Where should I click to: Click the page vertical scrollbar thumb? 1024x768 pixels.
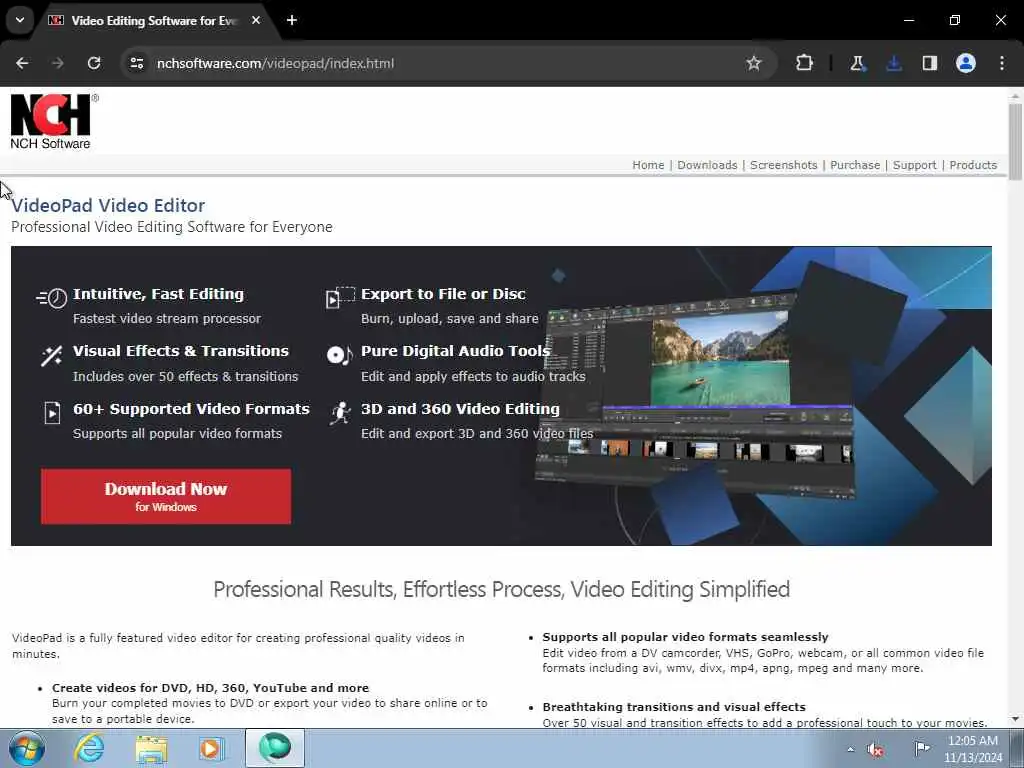[x=1015, y=141]
